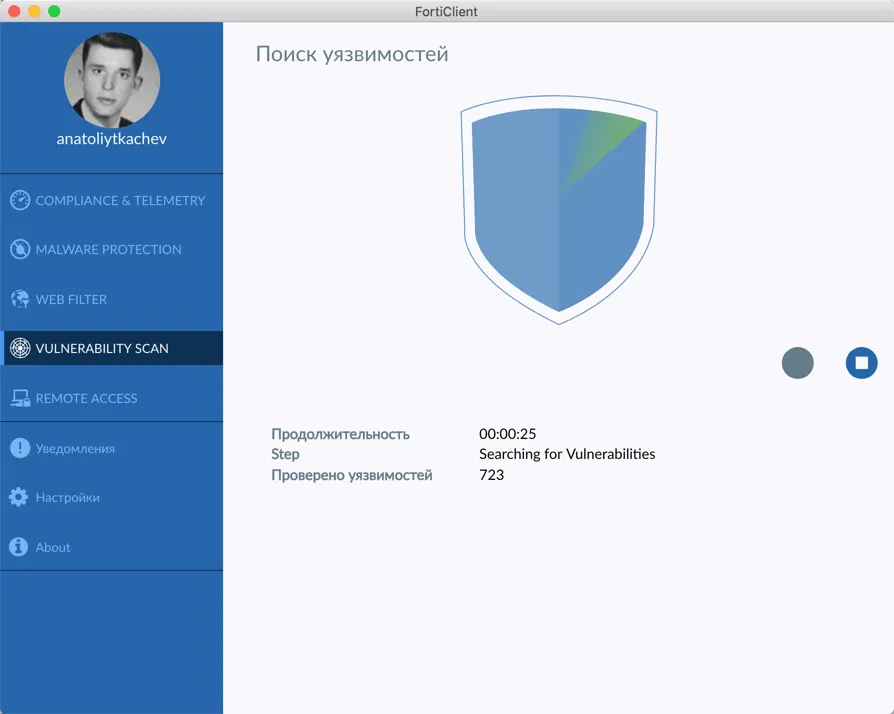This screenshot has height=714, width=894.
Task: Click the FortiClient window title
Action: click(446, 11)
